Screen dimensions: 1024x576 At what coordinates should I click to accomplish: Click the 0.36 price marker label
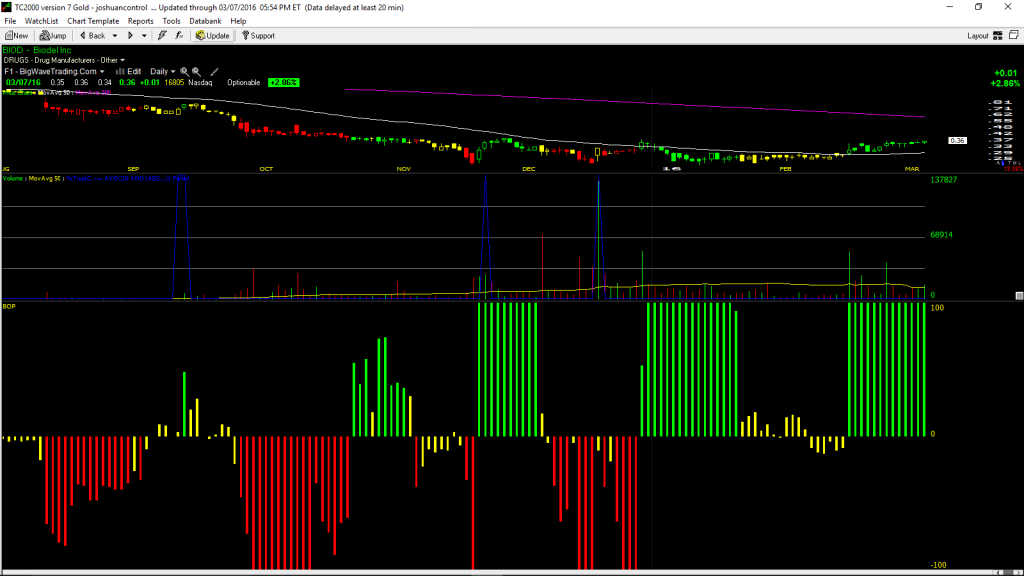(x=957, y=140)
